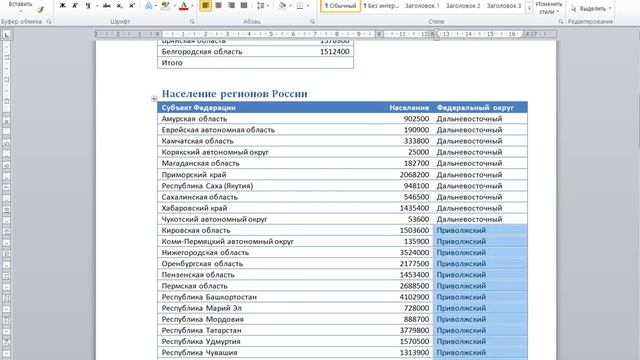Click the table move handle

point(154,98)
